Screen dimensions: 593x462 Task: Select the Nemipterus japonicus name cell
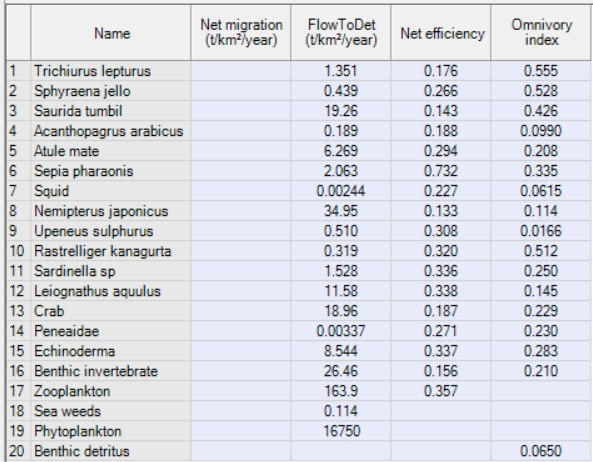(111, 211)
